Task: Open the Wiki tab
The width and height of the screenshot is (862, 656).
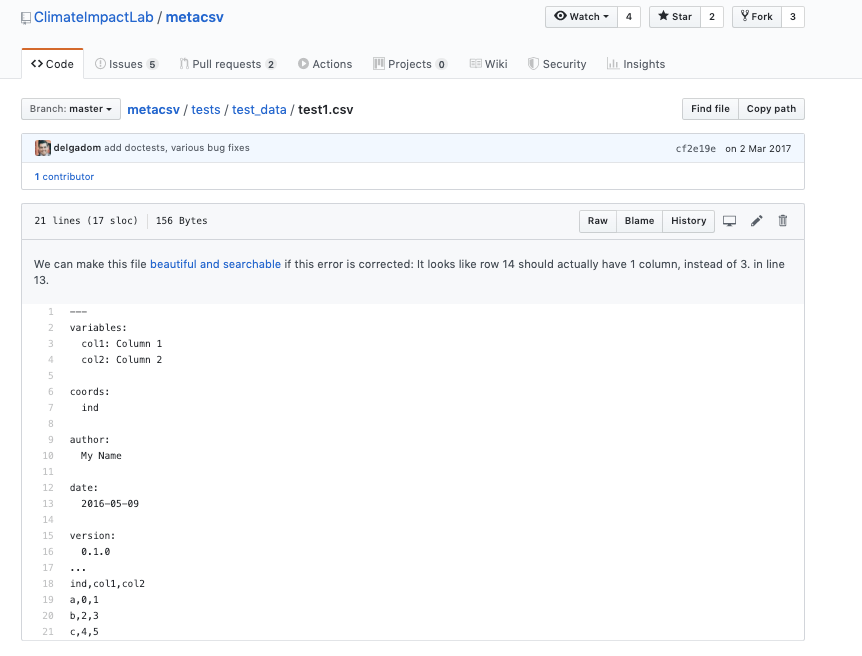Action: coord(488,64)
